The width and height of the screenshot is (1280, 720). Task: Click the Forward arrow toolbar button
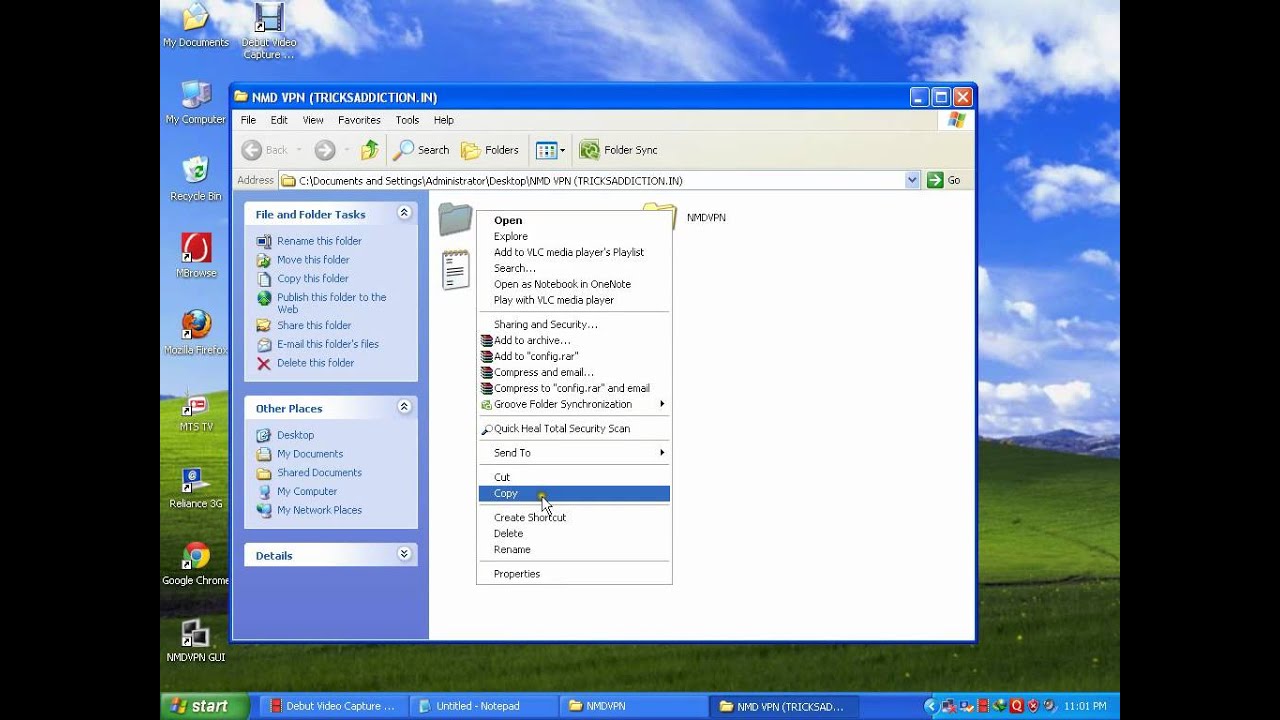pyautogui.click(x=325, y=150)
